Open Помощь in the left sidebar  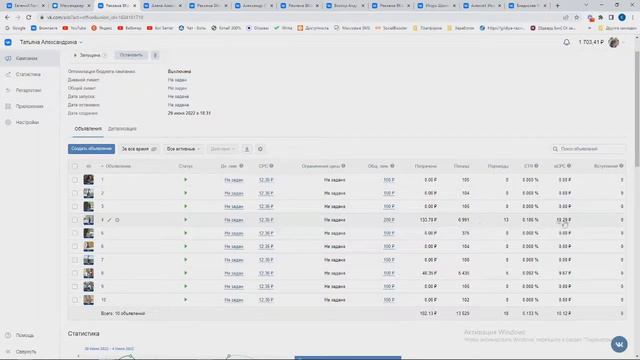pyautogui.click(x=24, y=335)
